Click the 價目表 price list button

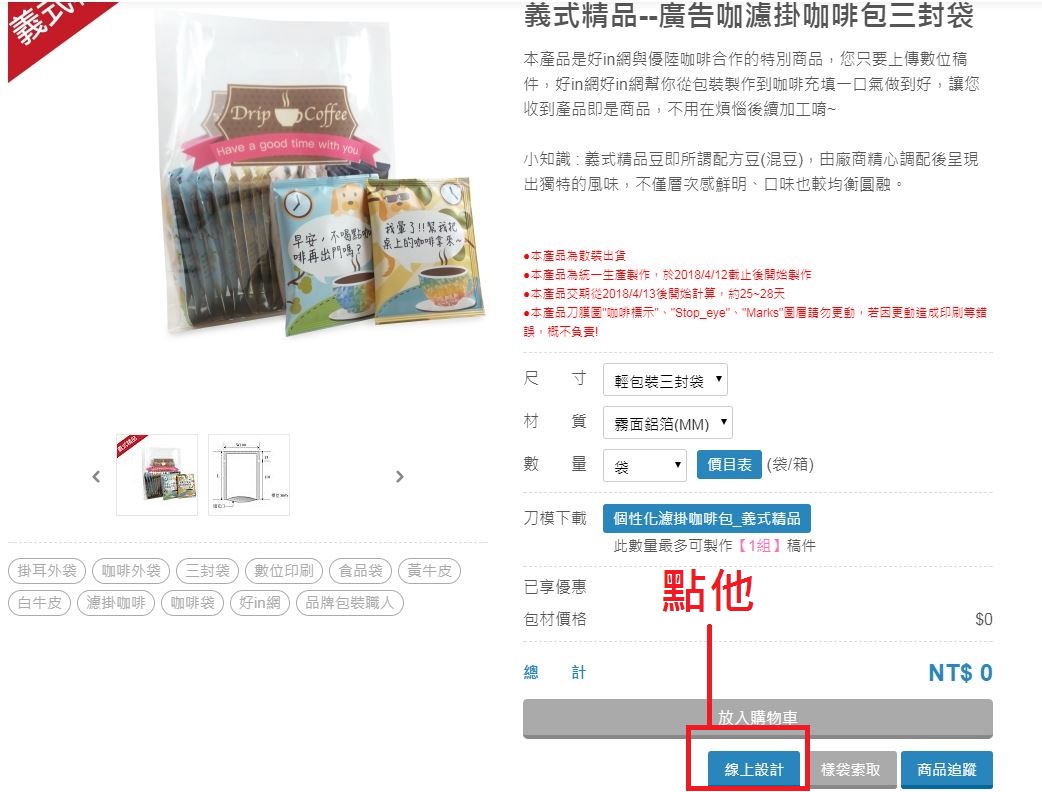pyautogui.click(x=729, y=464)
